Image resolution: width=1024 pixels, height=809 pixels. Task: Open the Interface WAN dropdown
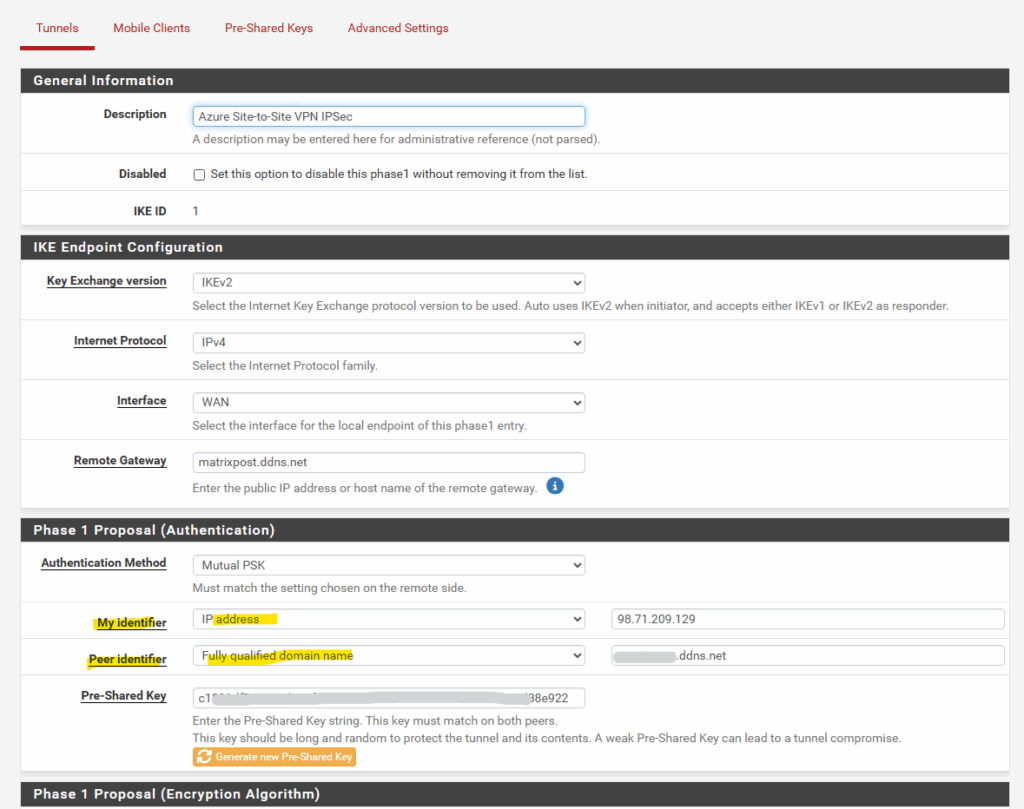pyautogui.click(x=388, y=402)
